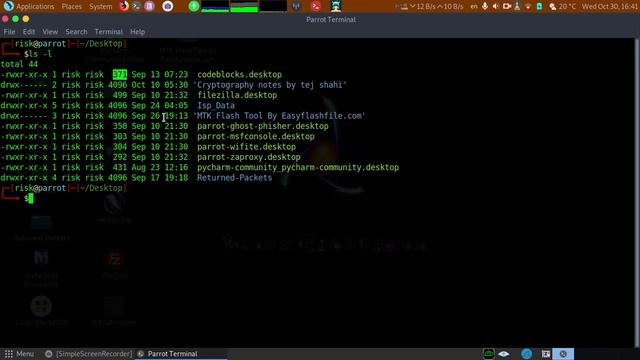Click the terminal cursor at the new prompt
The image size is (640, 360).
click(31, 198)
